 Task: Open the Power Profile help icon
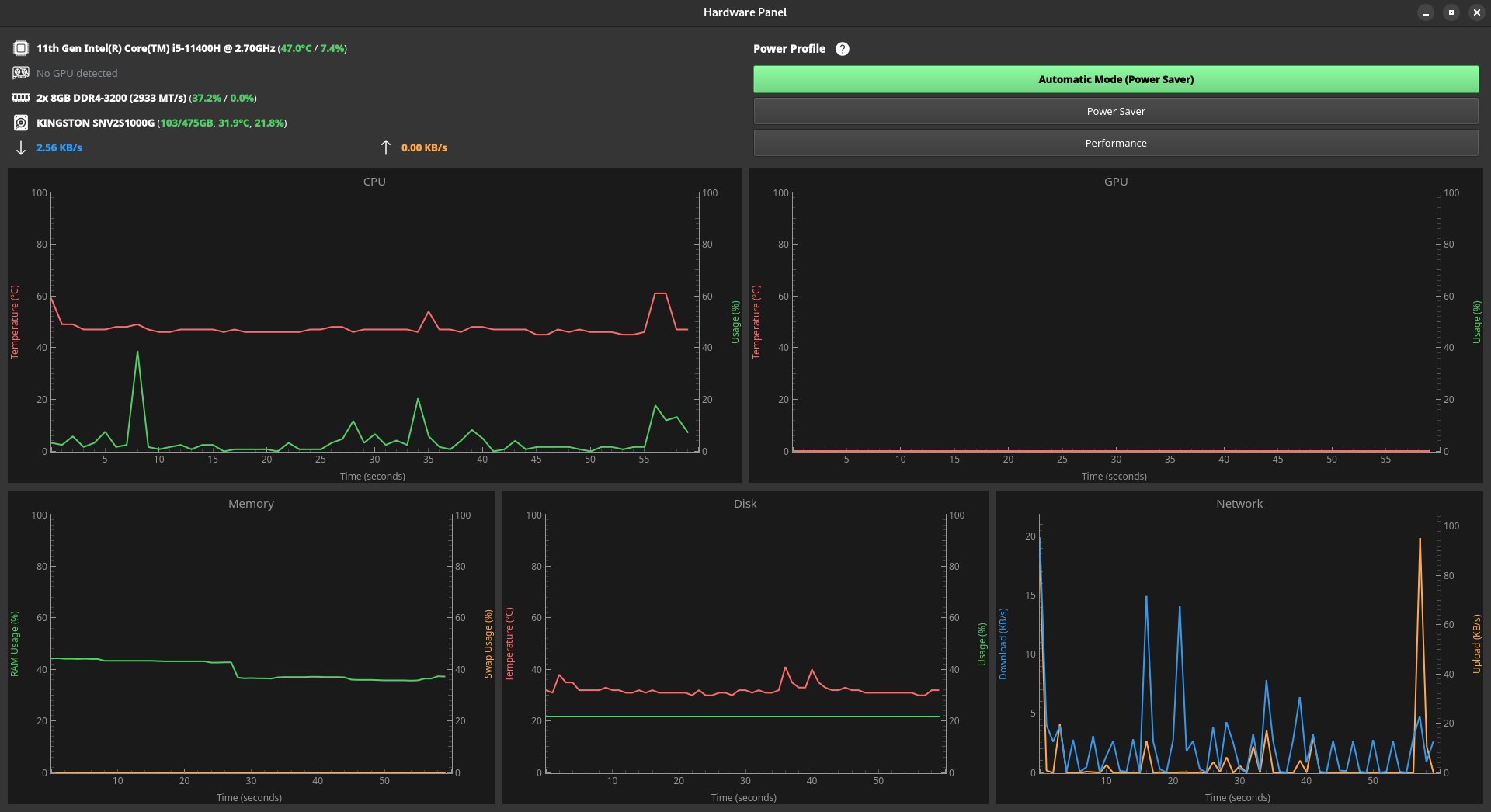843,49
